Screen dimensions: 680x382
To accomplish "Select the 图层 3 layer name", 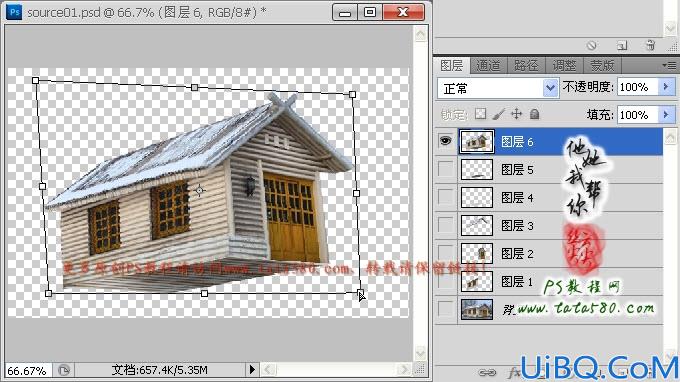I will click(517, 225).
